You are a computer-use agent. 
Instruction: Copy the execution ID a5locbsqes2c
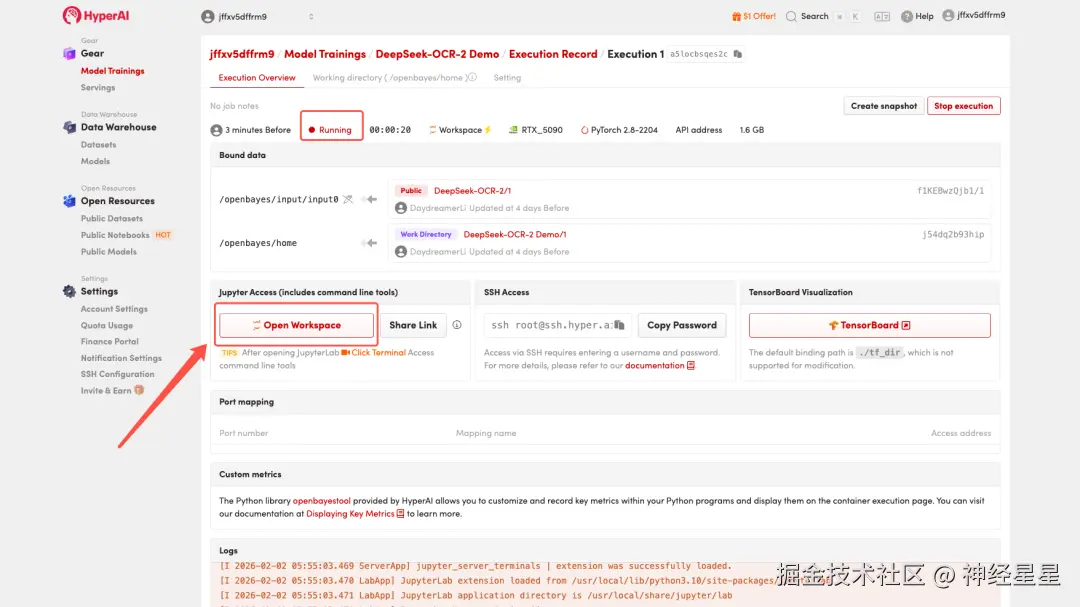coord(738,54)
